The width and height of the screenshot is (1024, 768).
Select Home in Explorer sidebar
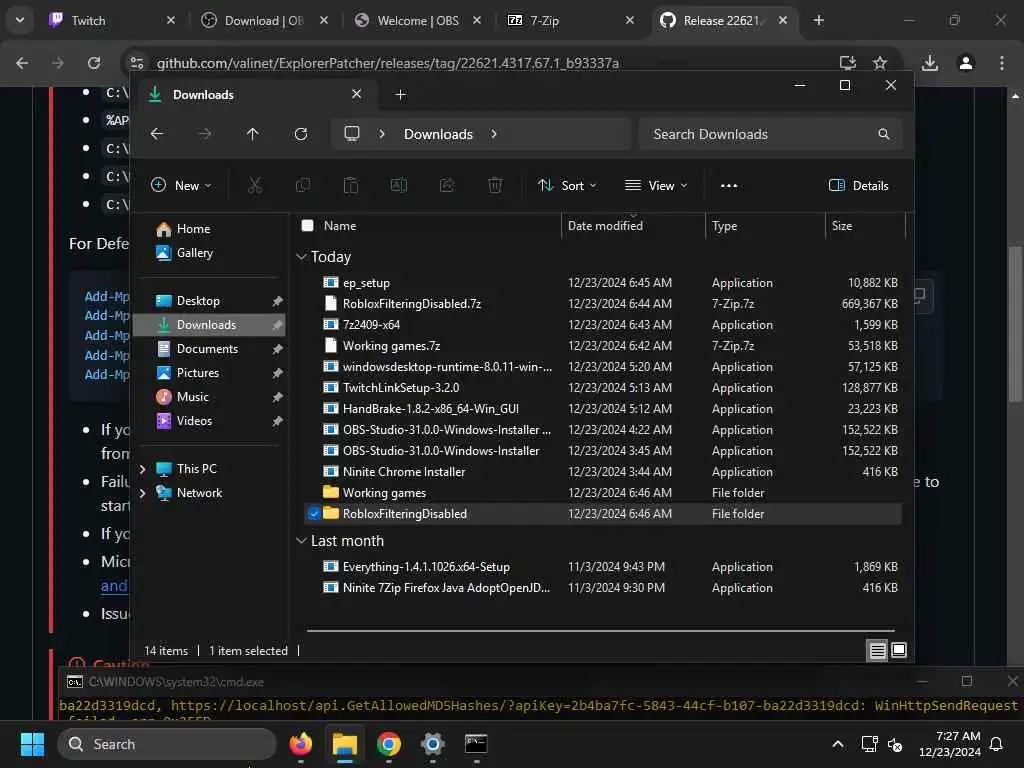pos(193,229)
